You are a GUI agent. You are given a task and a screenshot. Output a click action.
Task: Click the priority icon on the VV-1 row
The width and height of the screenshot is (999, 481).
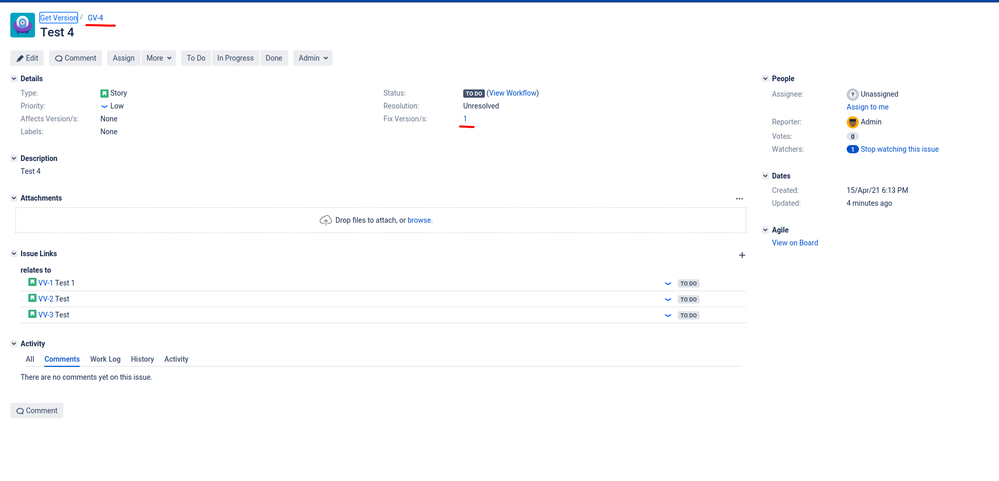pyautogui.click(x=668, y=283)
